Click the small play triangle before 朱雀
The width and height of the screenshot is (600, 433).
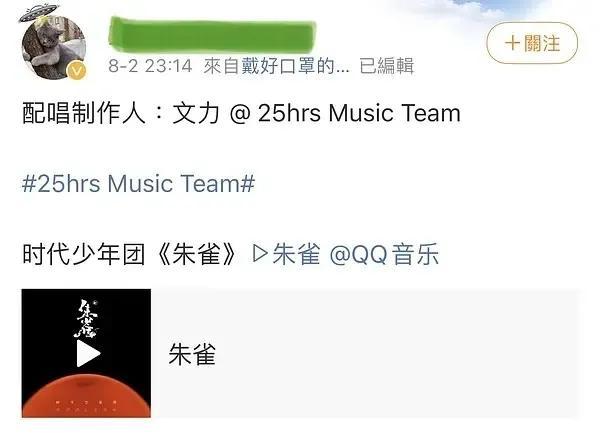[x=260, y=254]
